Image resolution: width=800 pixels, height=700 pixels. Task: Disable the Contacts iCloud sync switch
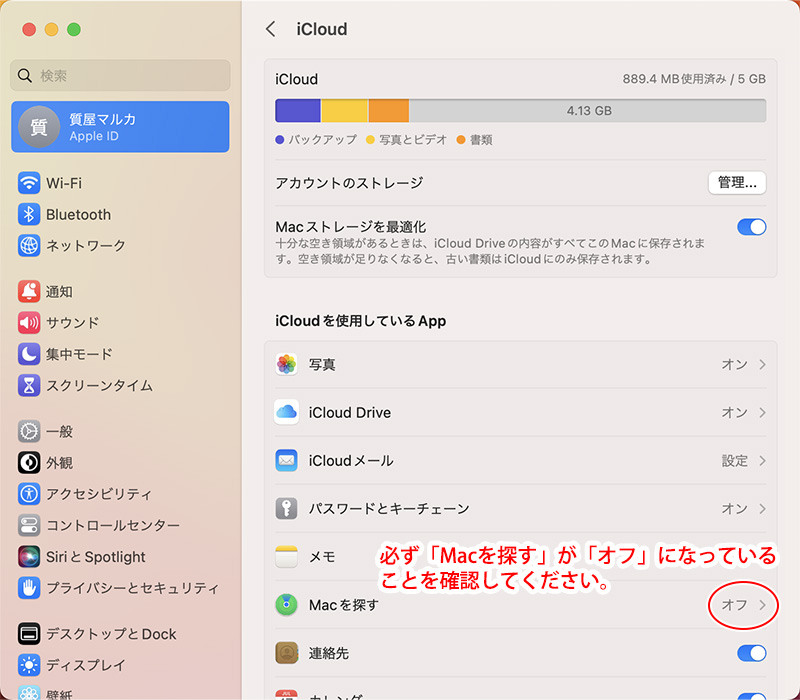click(751, 653)
